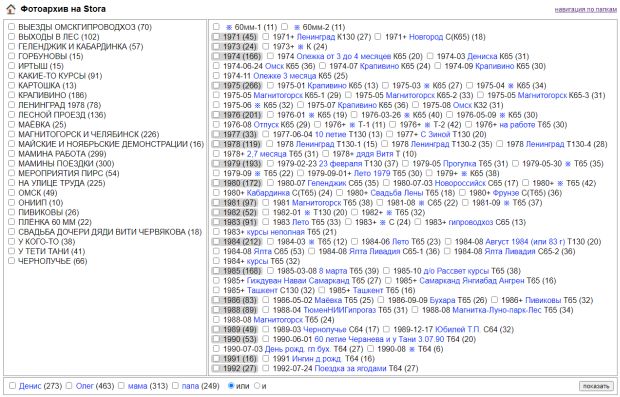Check the 1992 (27) year checkbox
620x397 pixels.
click(216, 369)
